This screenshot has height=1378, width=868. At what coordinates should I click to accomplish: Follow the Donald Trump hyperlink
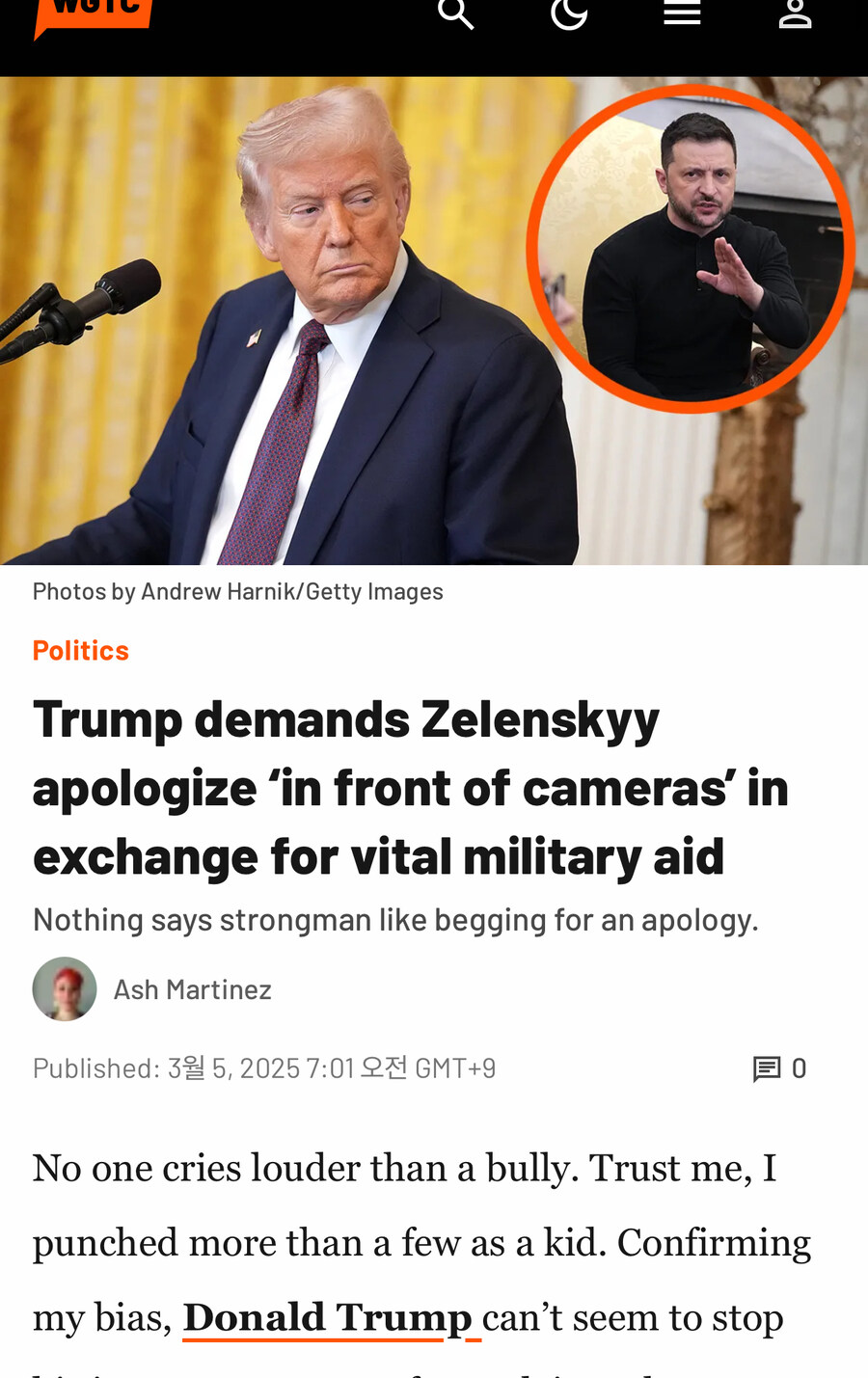(x=328, y=1317)
